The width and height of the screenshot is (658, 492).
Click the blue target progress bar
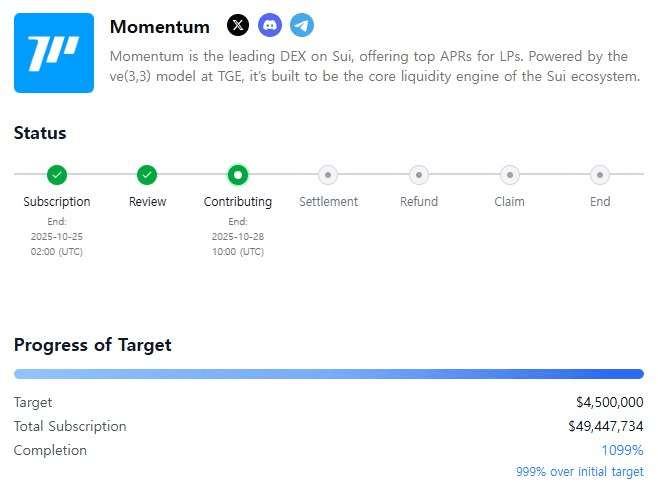click(x=328, y=374)
